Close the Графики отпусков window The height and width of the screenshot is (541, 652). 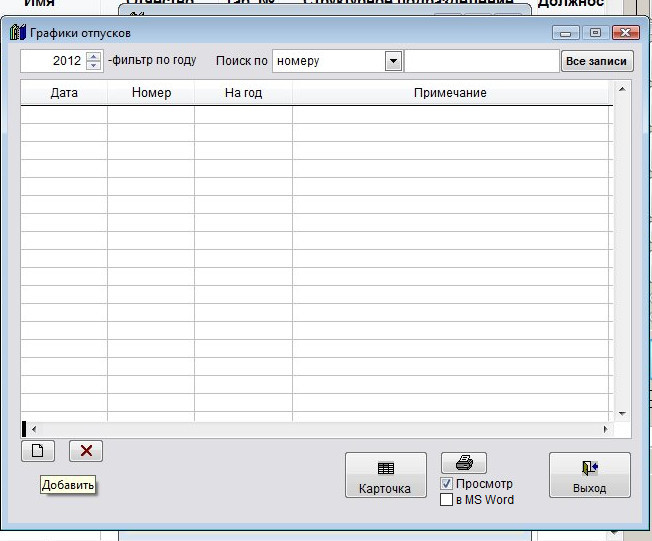click(x=625, y=33)
